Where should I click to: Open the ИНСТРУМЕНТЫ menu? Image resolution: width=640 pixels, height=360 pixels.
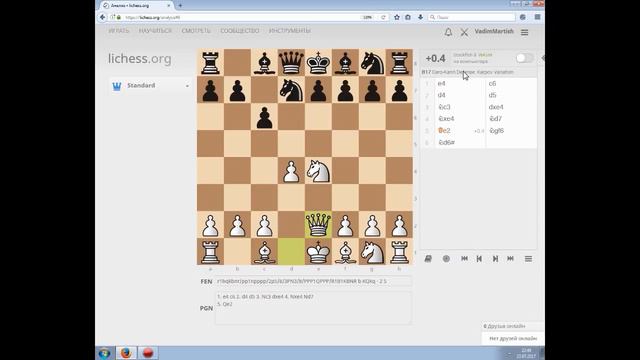pos(290,31)
